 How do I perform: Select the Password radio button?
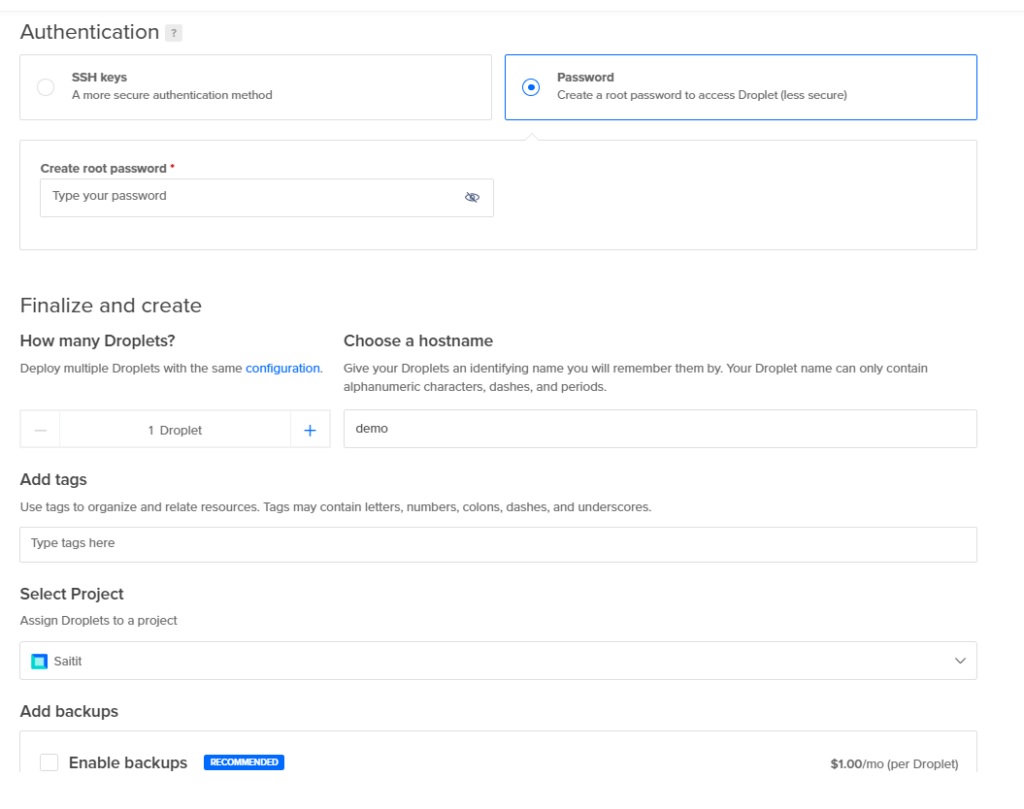(x=532, y=87)
